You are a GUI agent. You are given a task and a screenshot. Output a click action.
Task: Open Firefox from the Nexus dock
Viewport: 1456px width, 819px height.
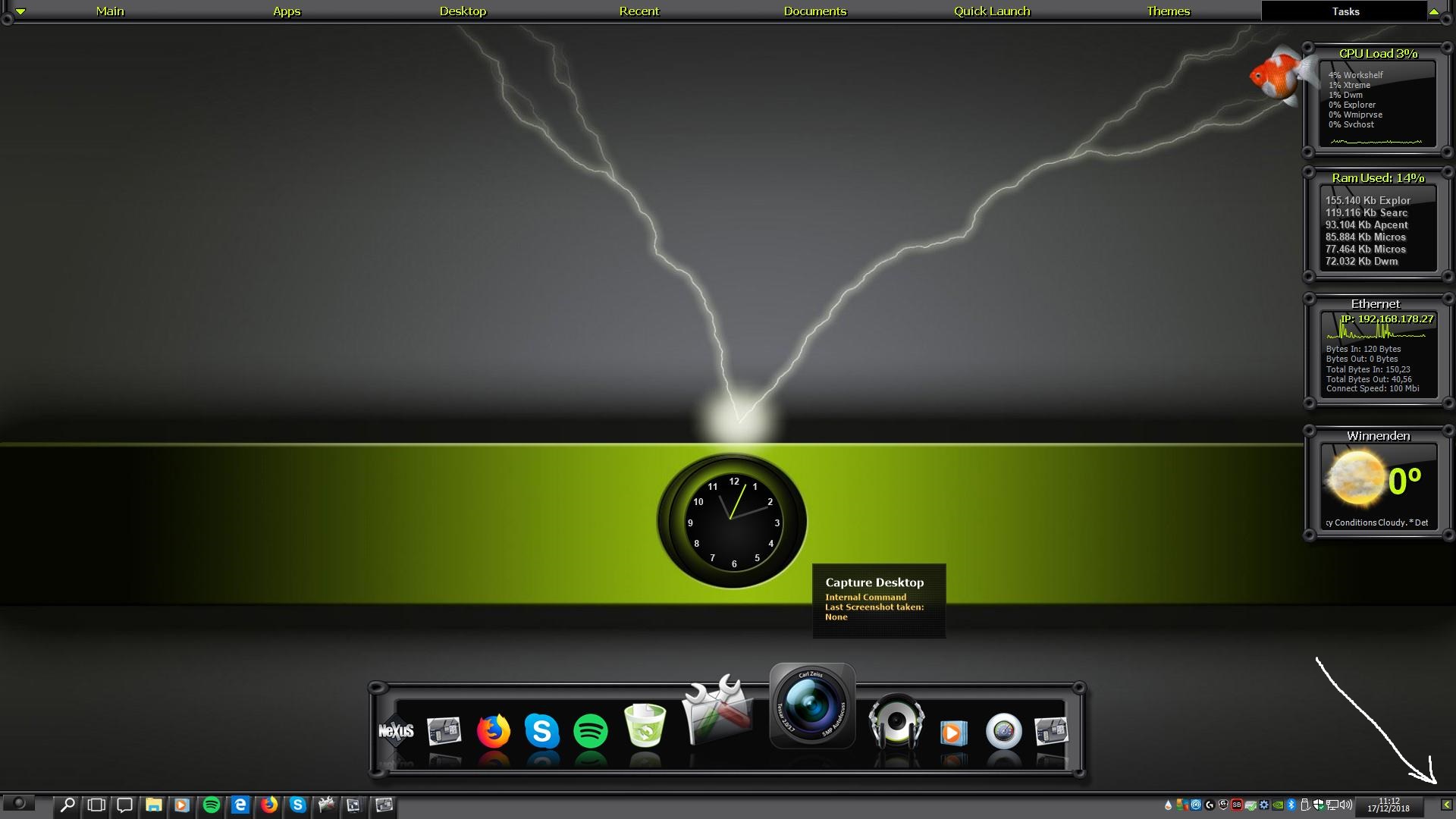pyautogui.click(x=494, y=732)
